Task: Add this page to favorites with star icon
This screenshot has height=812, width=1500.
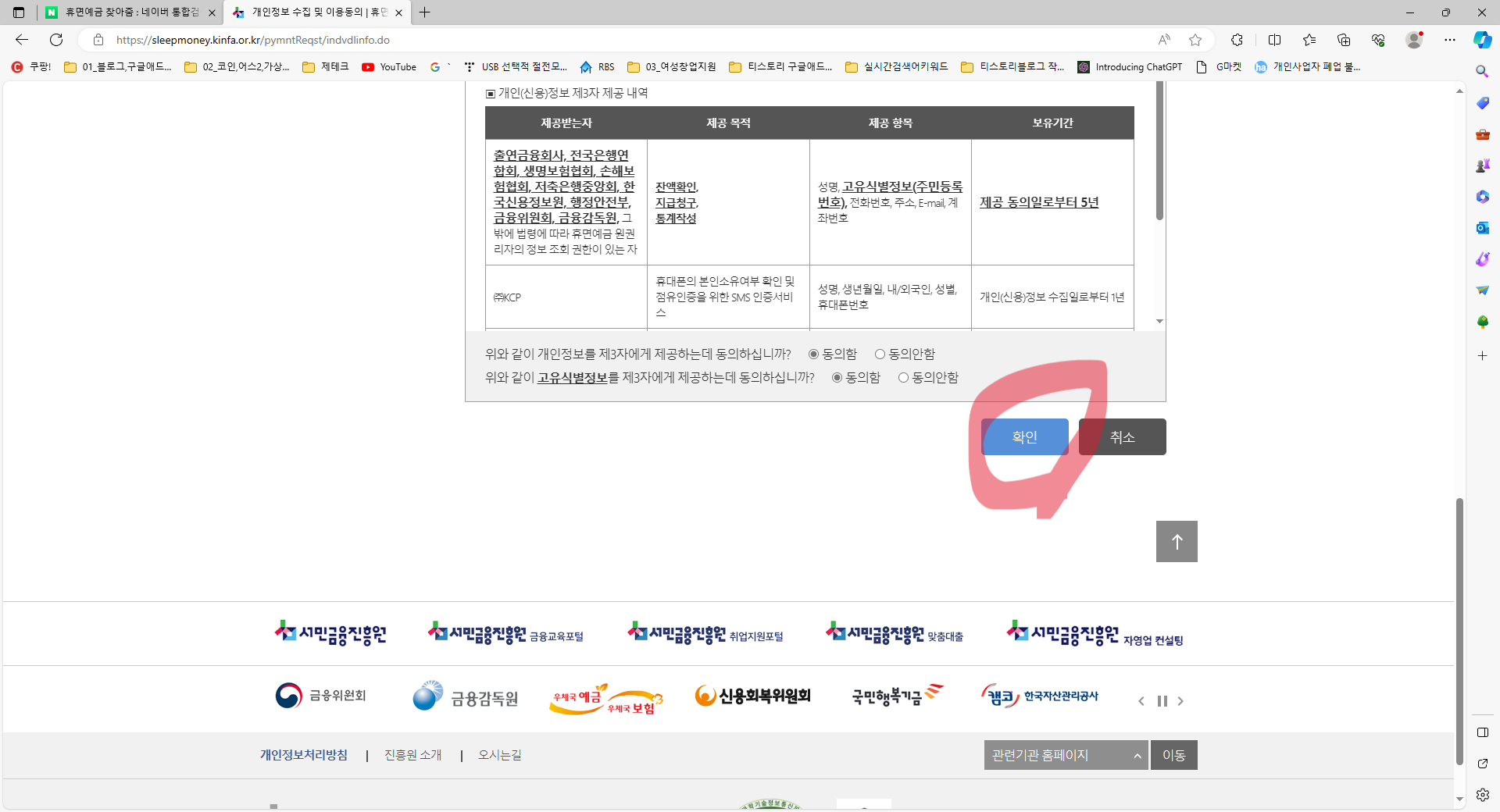Action: tap(1195, 40)
